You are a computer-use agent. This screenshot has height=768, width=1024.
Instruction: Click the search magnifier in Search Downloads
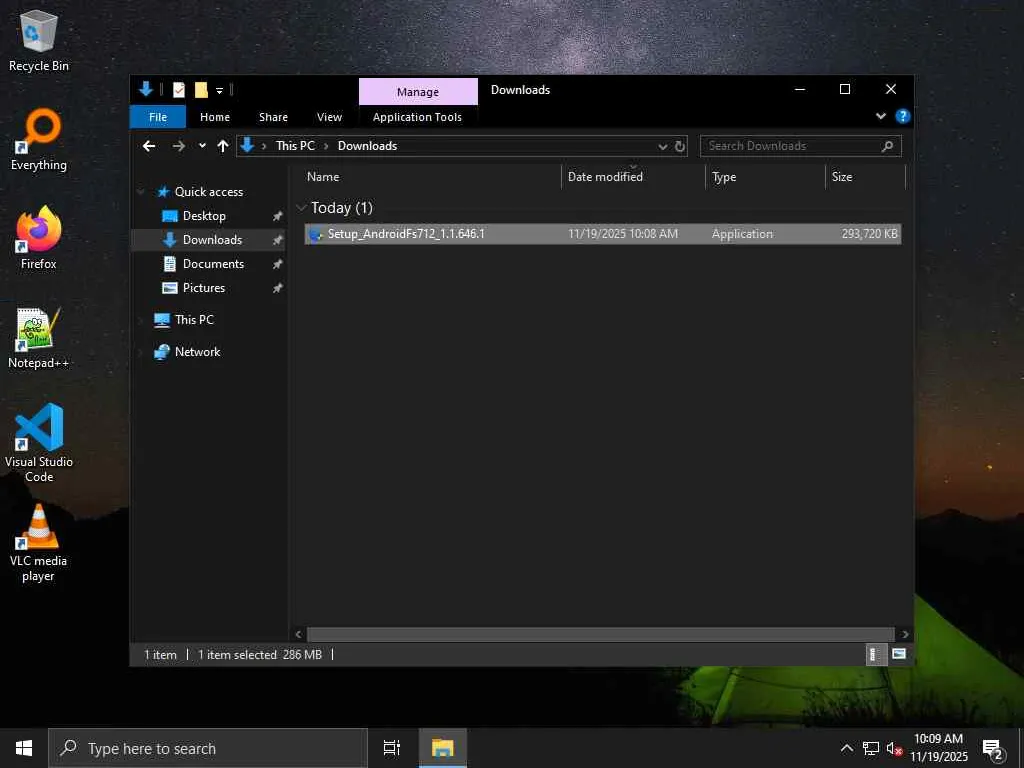tap(887, 146)
